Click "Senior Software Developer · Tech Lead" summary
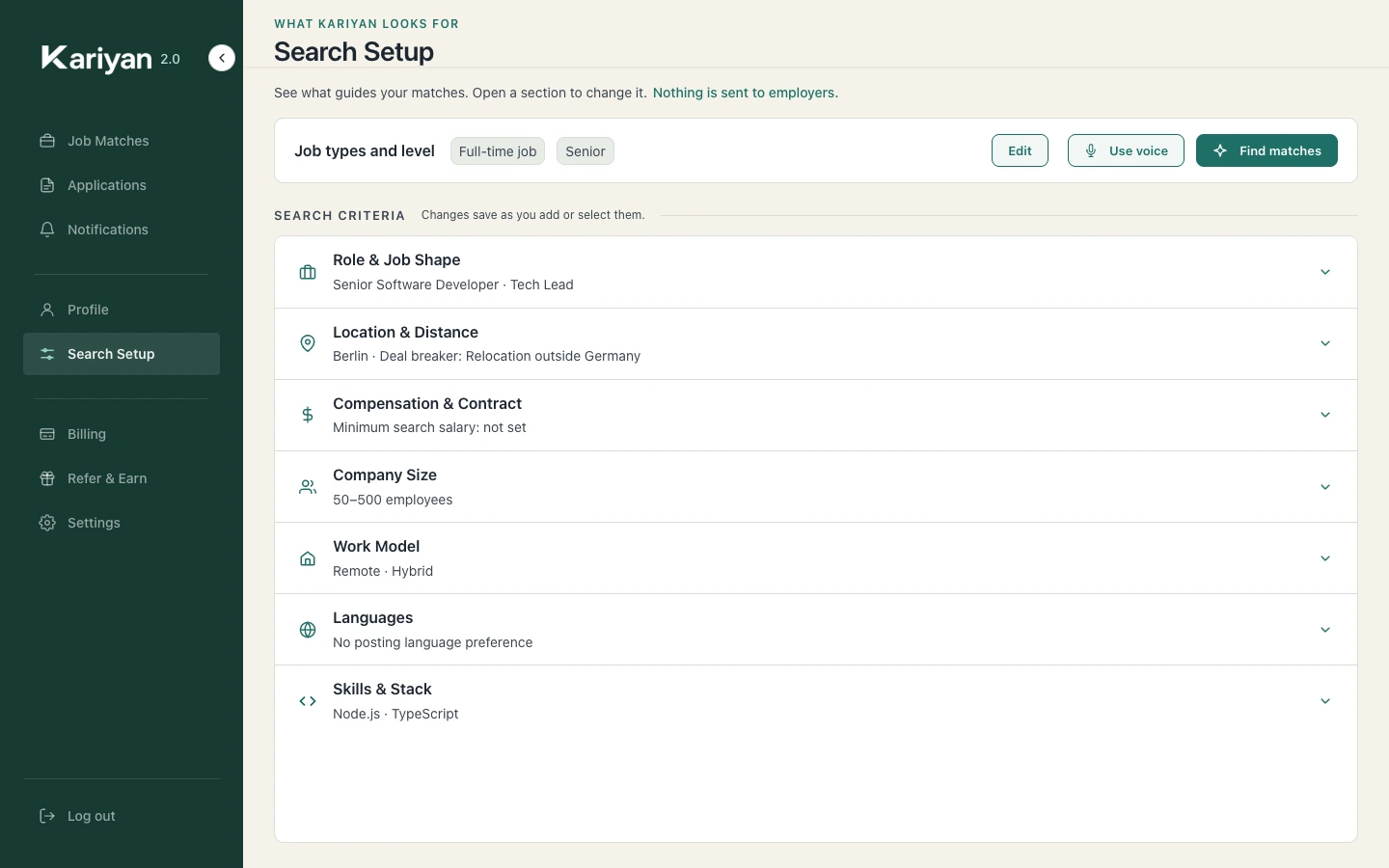This screenshot has width=1389, height=868. click(x=453, y=285)
